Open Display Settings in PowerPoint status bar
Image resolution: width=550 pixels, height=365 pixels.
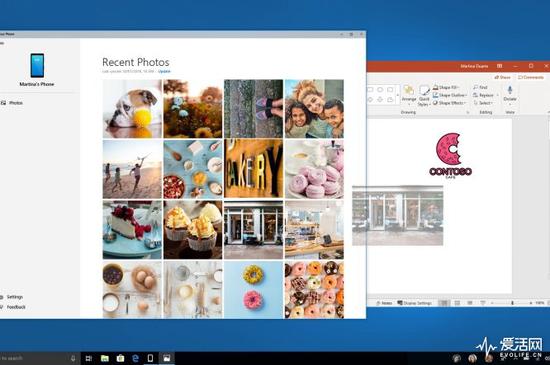pos(415,303)
